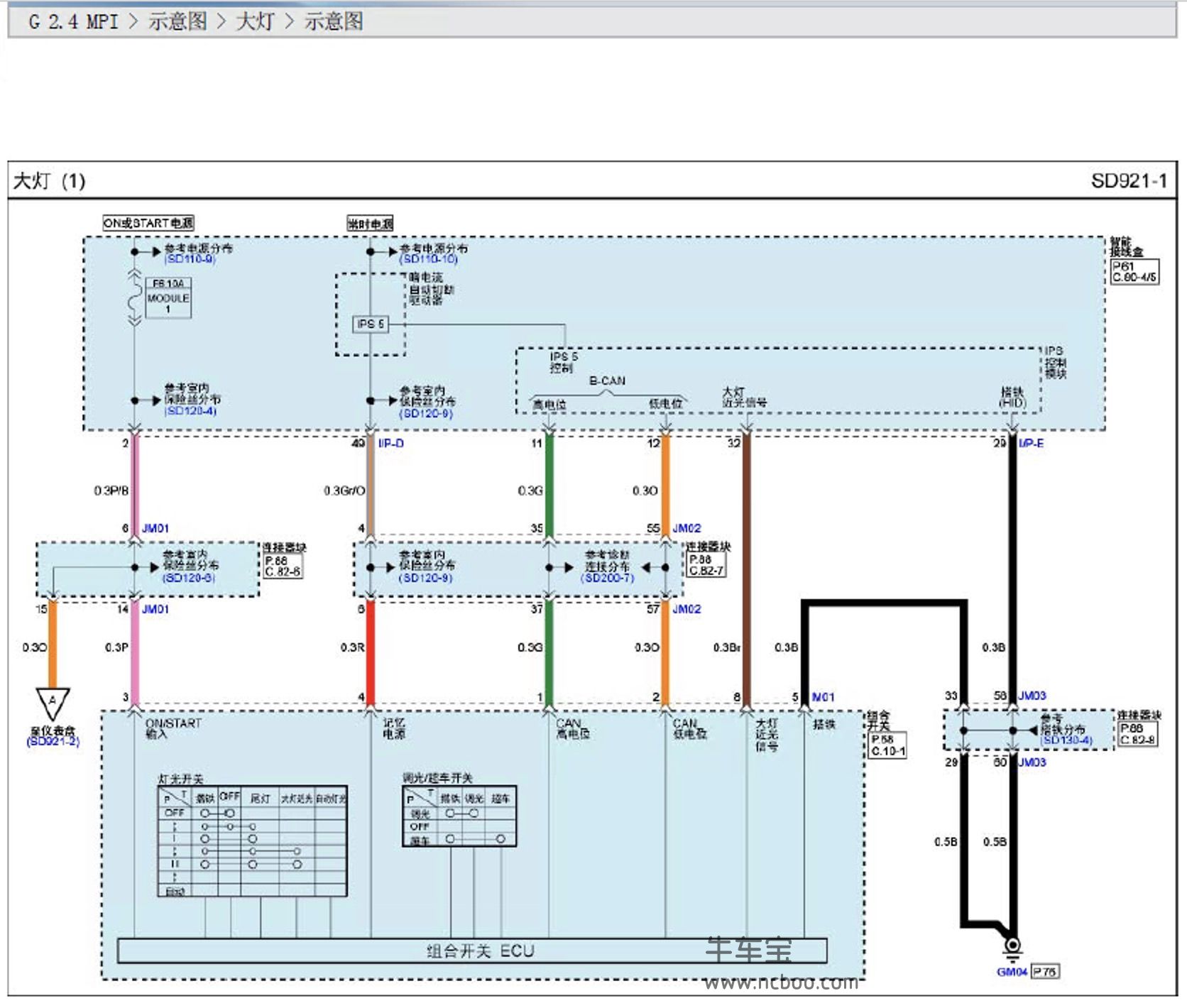Select the M01 connector label
1187x1008 pixels.
[823, 697]
